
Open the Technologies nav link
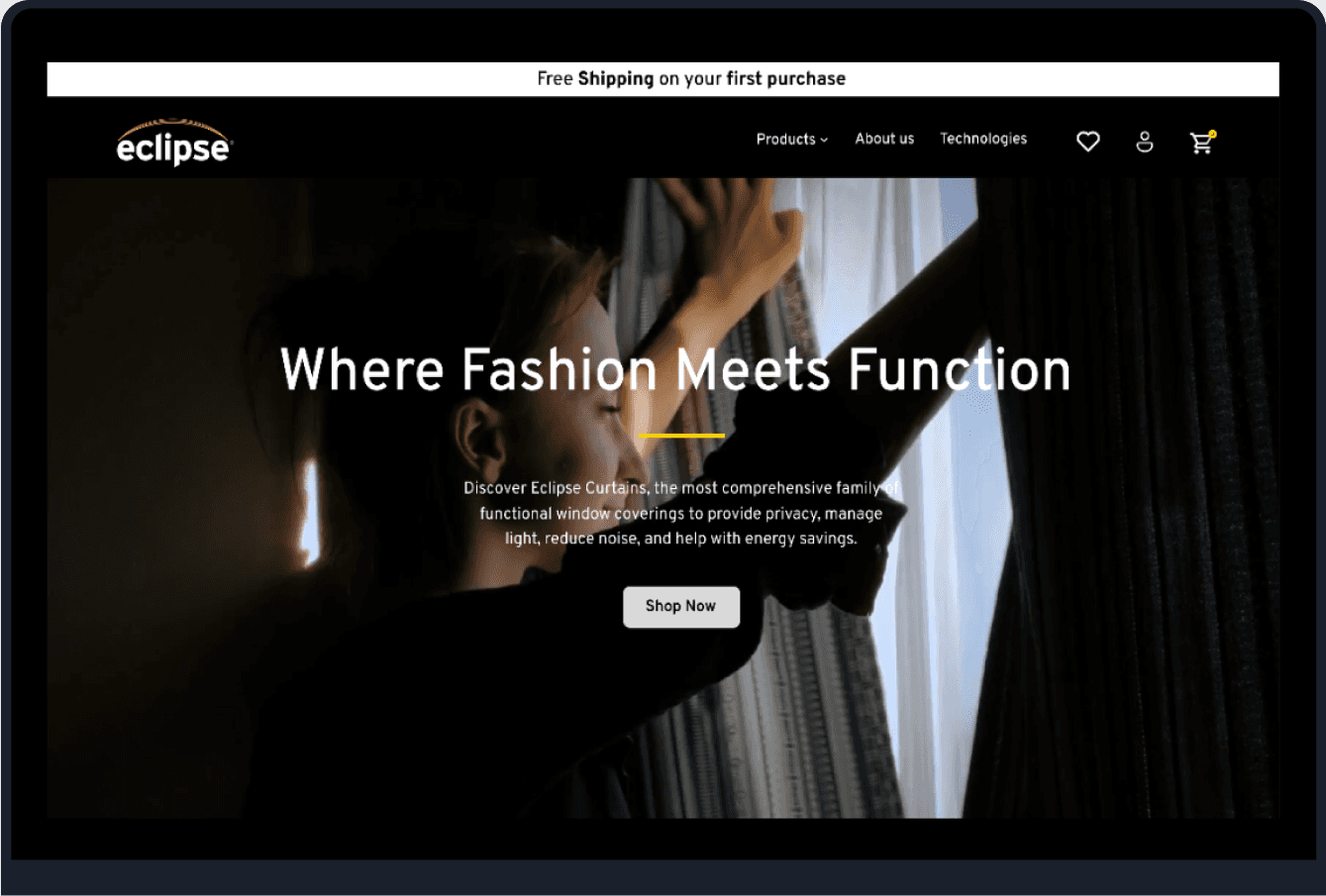[983, 139]
